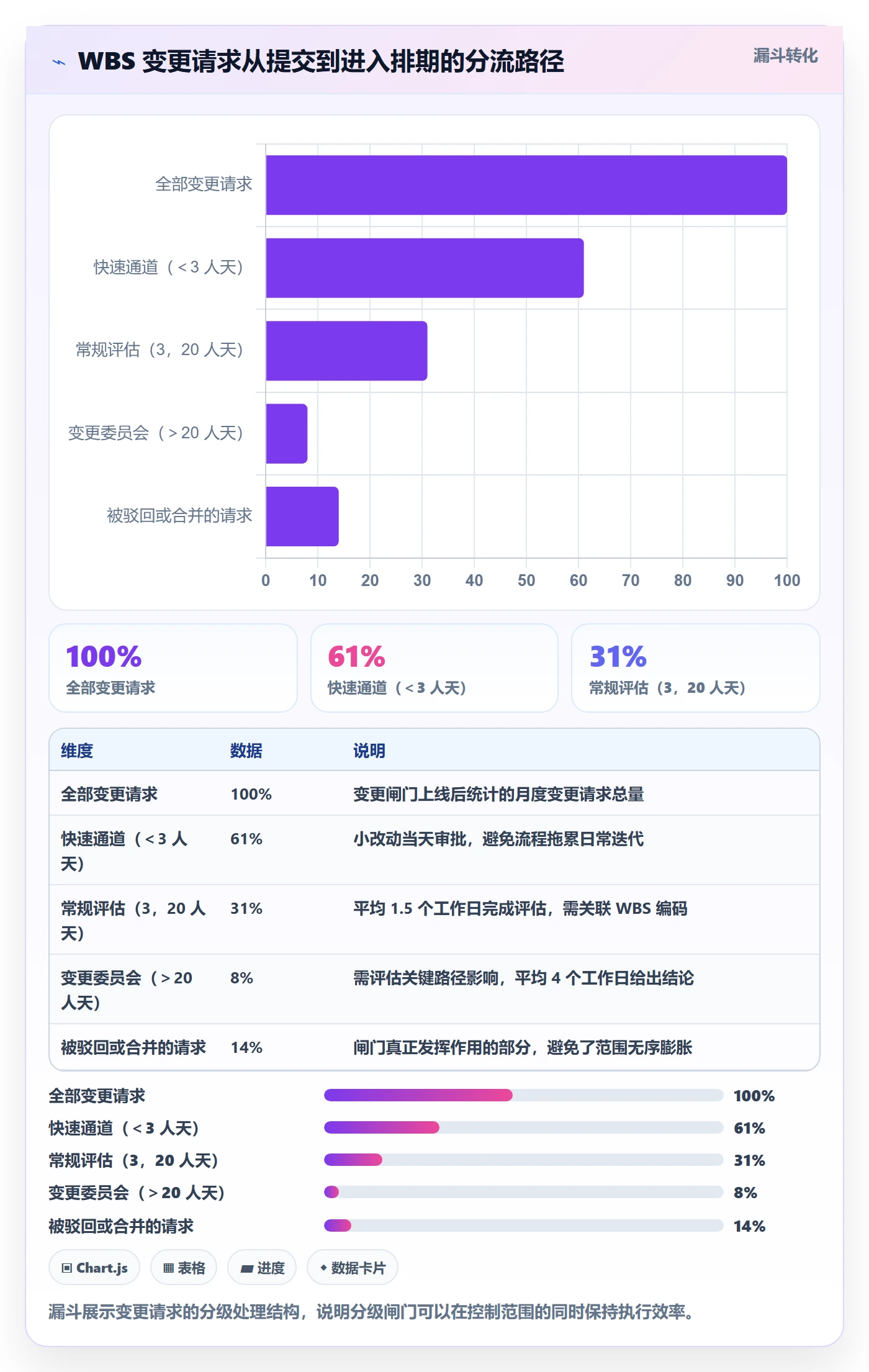Click description 小改动当天审批，避免流程拖累日常迭代
The image size is (869, 1372).
click(498, 839)
